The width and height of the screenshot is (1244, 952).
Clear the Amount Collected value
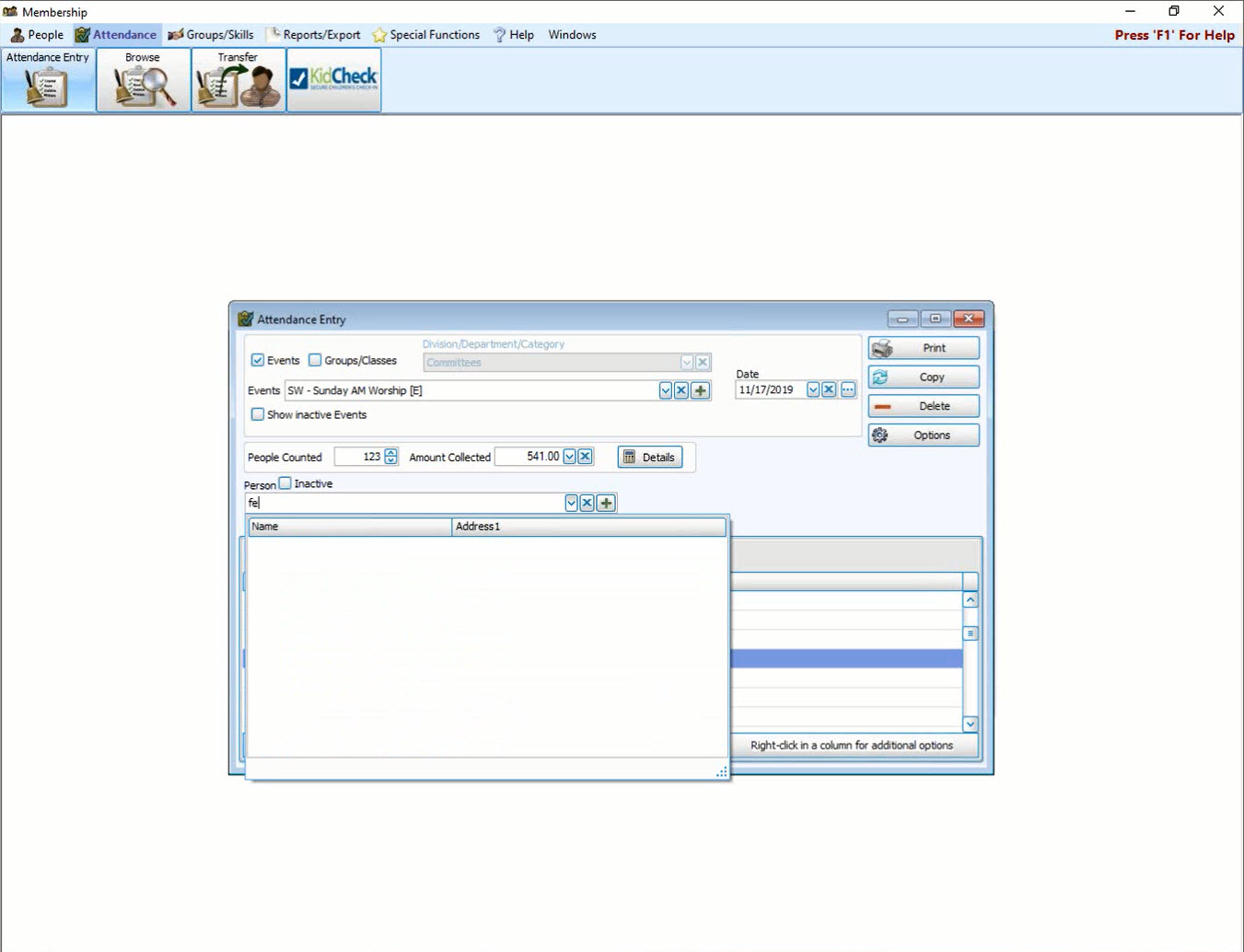click(586, 457)
